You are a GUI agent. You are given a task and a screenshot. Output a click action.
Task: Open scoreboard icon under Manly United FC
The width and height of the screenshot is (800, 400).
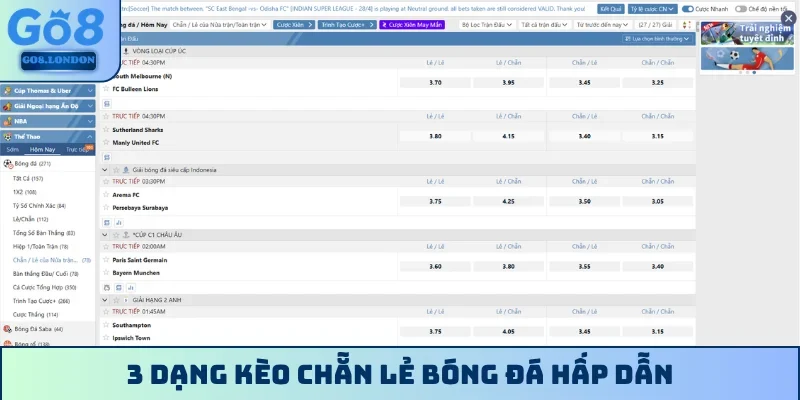point(107,157)
